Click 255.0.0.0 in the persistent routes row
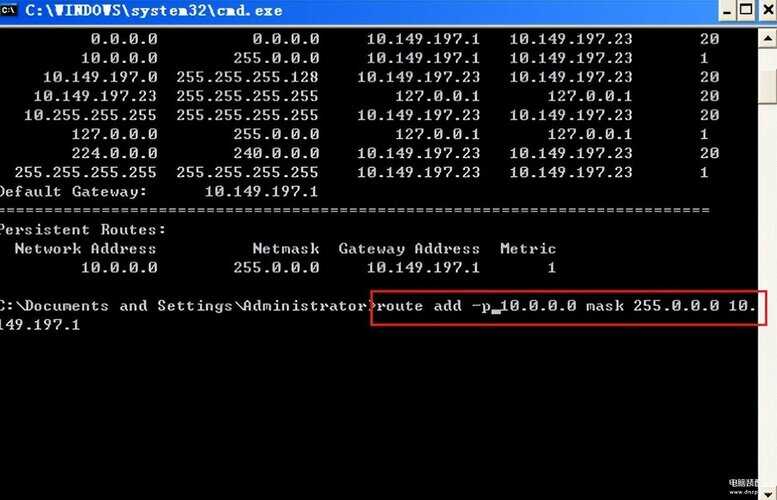This screenshot has height=500, width=777. [x=276, y=268]
